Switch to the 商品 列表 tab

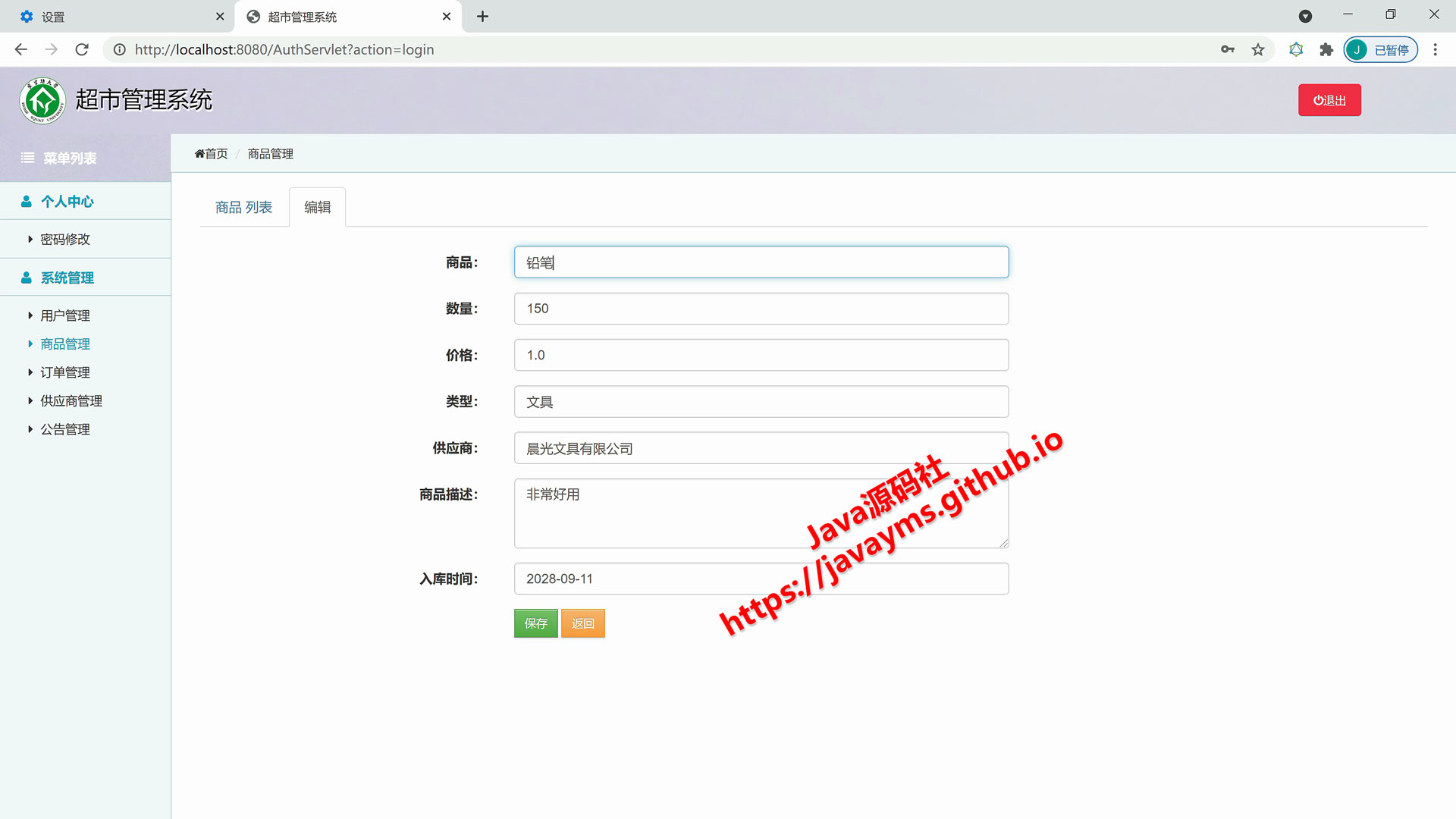tap(243, 207)
